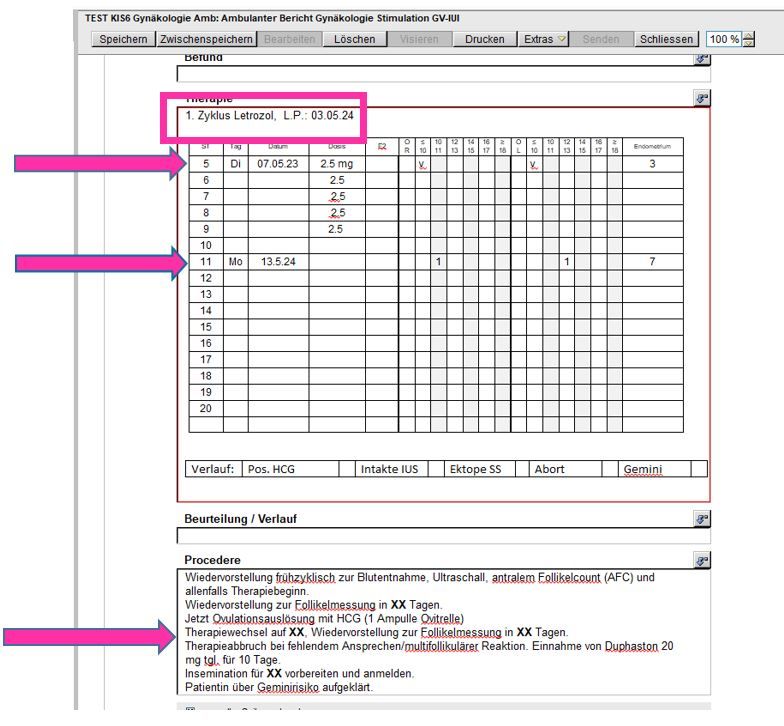
Task: Delete the report with Löschen
Action: coord(354,39)
